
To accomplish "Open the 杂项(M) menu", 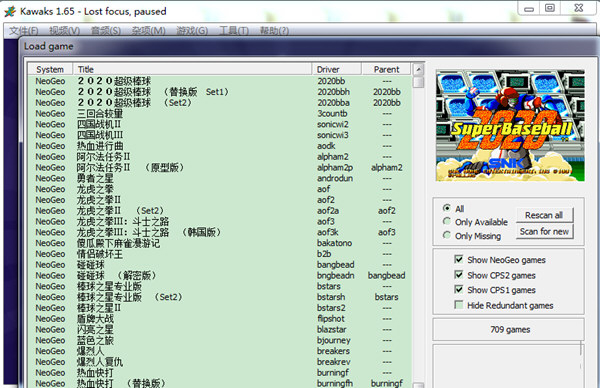I will (148, 31).
